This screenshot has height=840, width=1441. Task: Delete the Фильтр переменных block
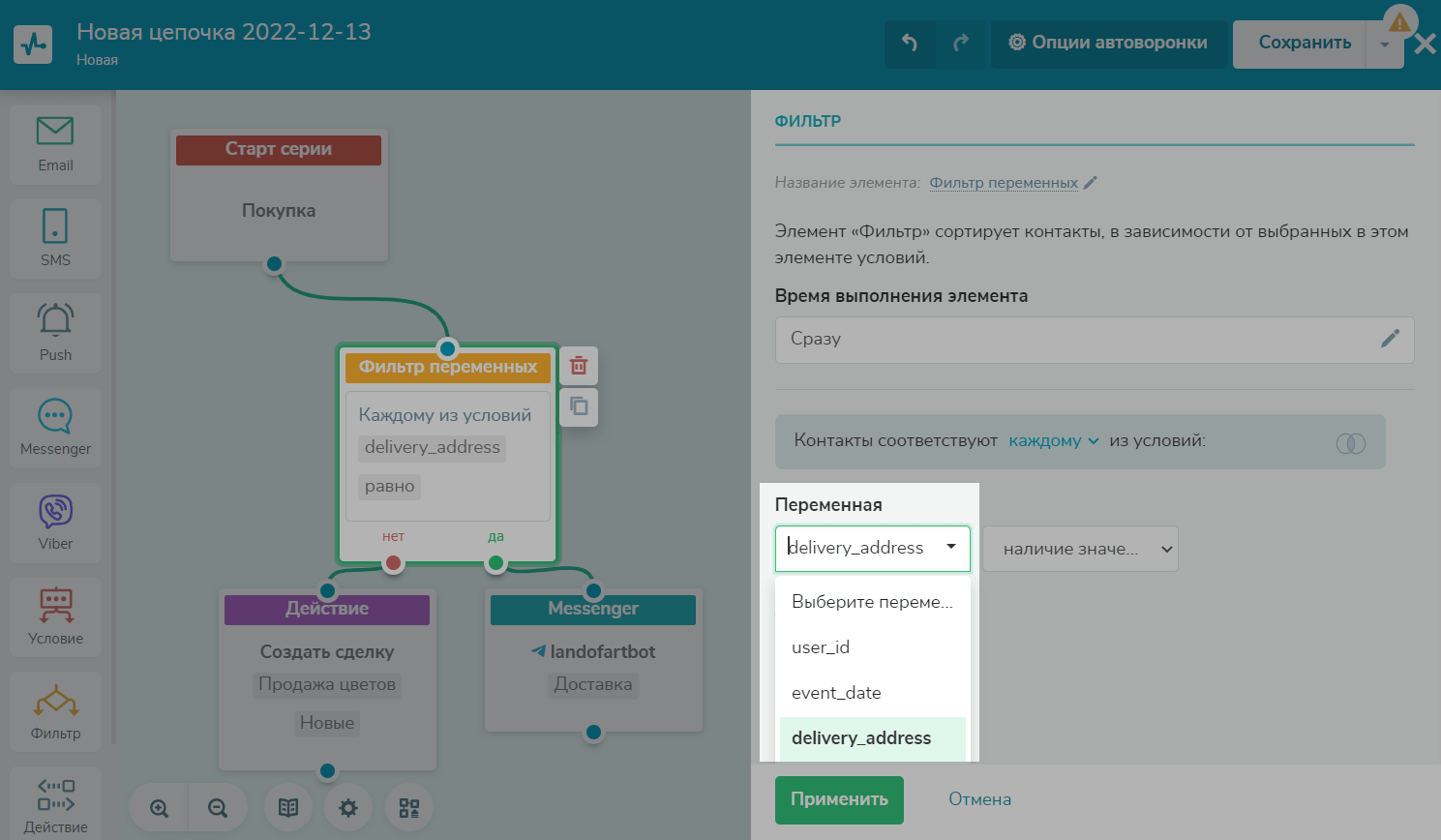tap(579, 366)
